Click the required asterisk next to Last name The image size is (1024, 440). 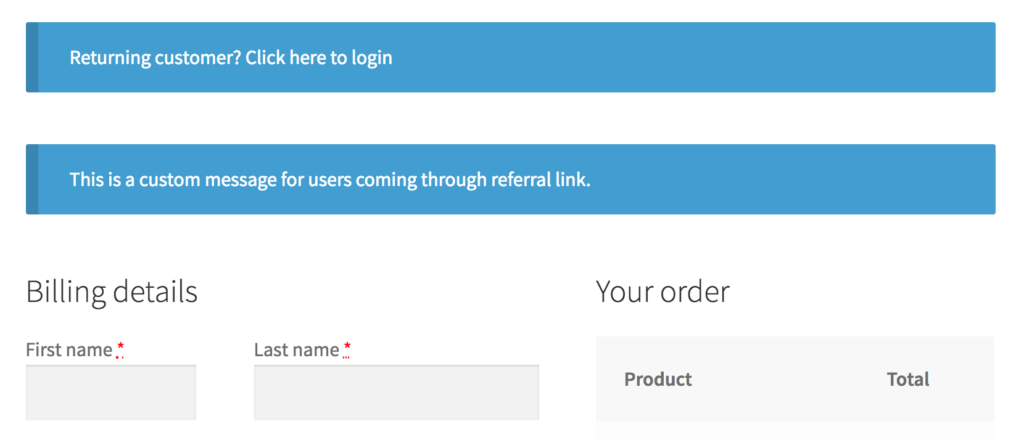click(347, 349)
